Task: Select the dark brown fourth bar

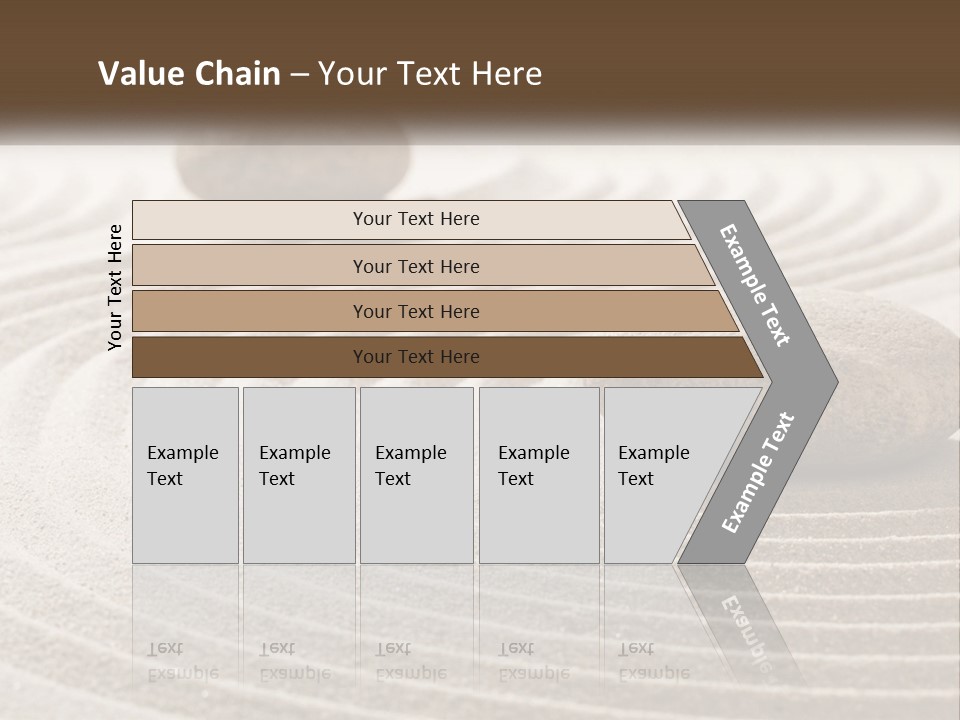Action: (x=447, y=357)
